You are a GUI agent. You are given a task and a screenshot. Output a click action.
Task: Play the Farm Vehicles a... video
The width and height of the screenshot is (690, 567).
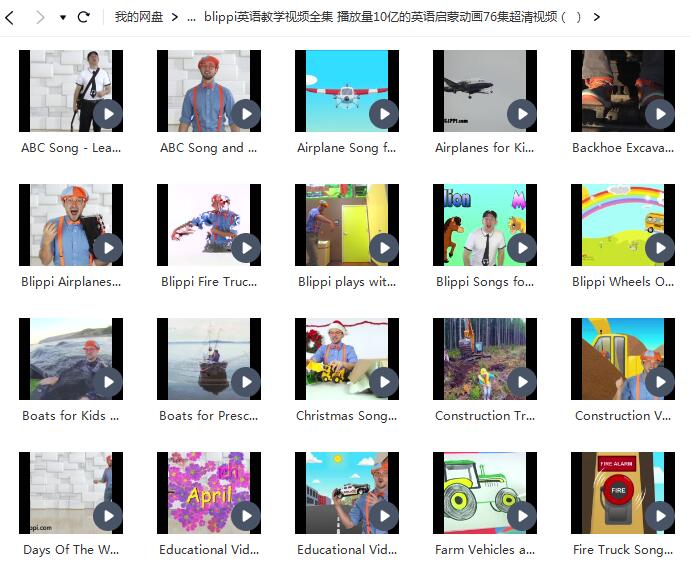tap(522, 516)
